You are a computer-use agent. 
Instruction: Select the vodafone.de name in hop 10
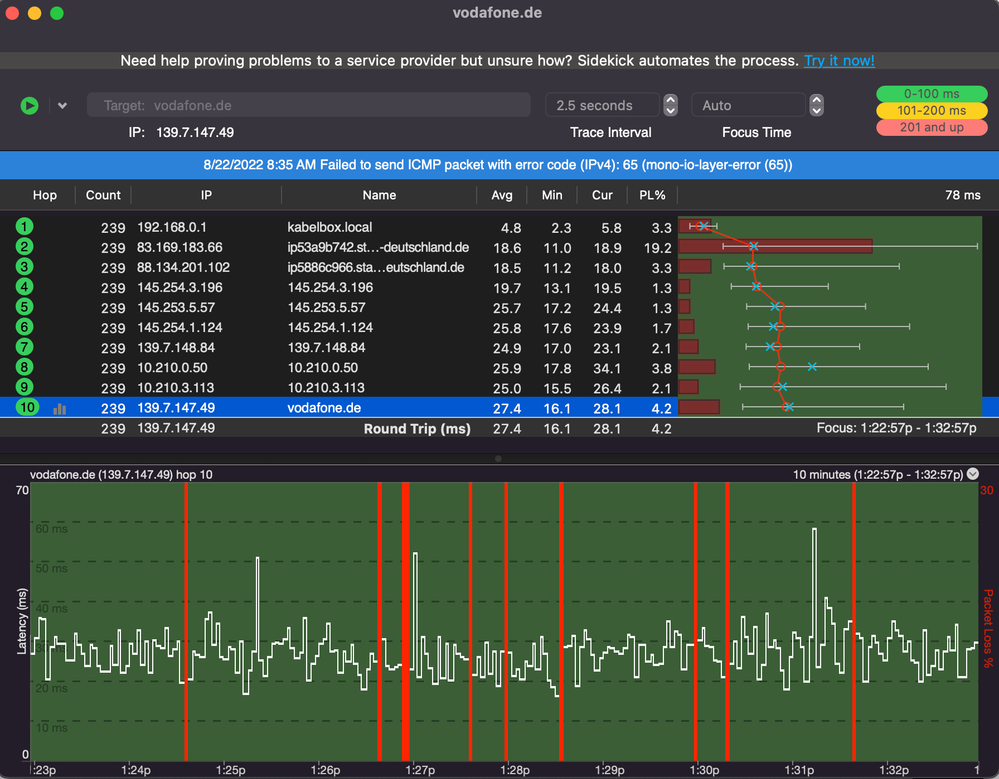[x=324, y=408]
